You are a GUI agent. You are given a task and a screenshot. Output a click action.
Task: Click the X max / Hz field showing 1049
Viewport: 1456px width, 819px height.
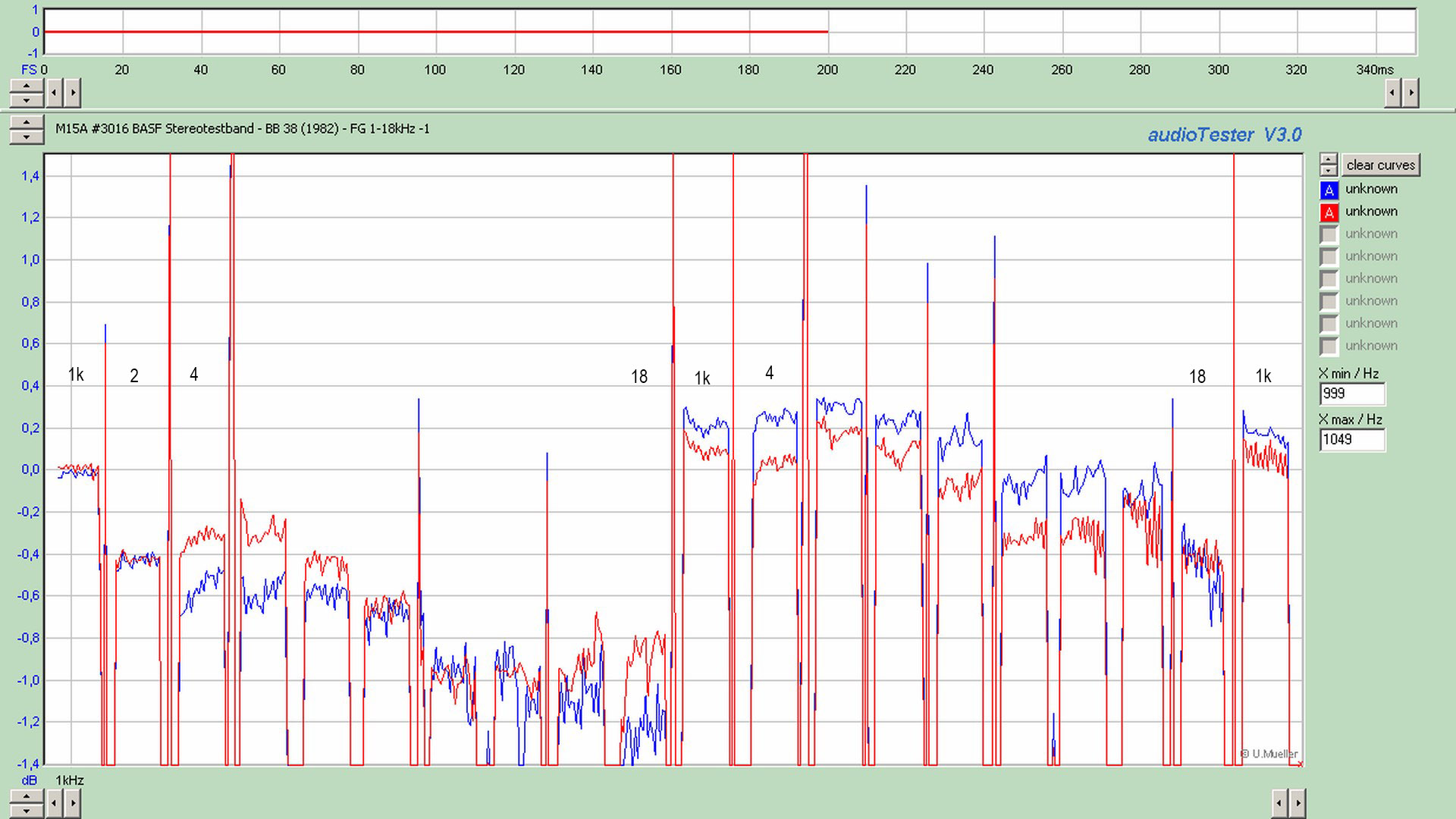1351,440
